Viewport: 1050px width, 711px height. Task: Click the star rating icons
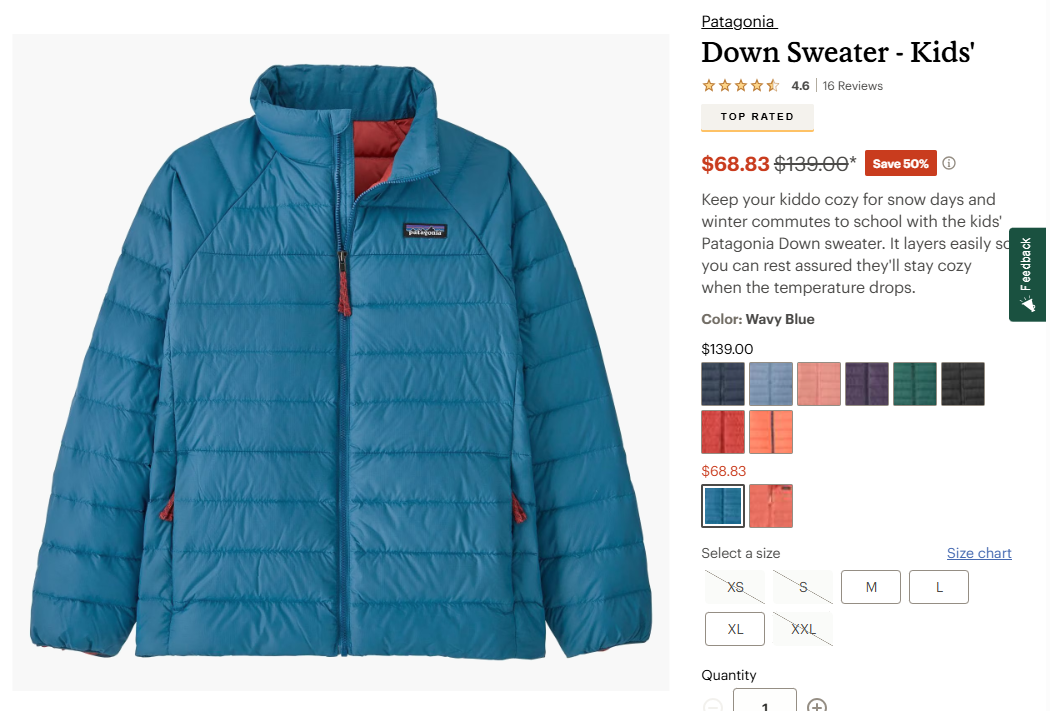click(x=740, y=86)
